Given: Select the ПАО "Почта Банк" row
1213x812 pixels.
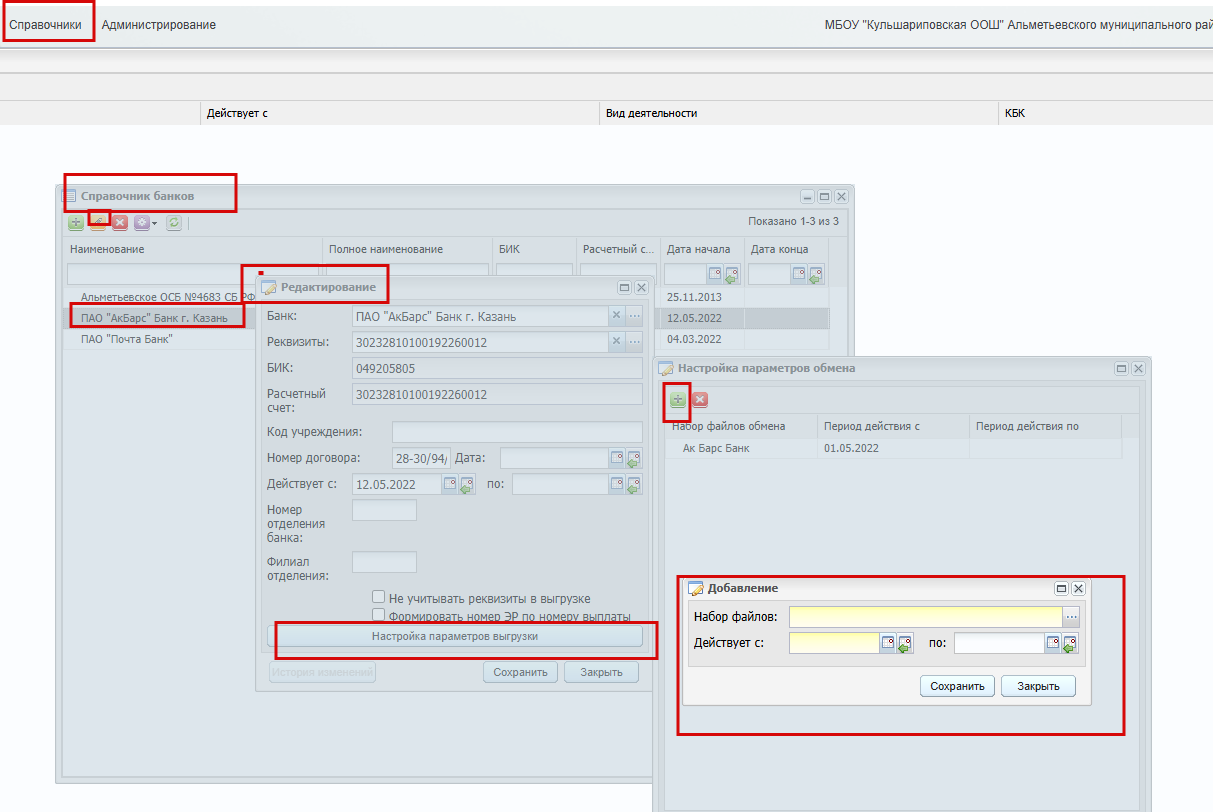Looking at the screenshot, I should (127, 339).
